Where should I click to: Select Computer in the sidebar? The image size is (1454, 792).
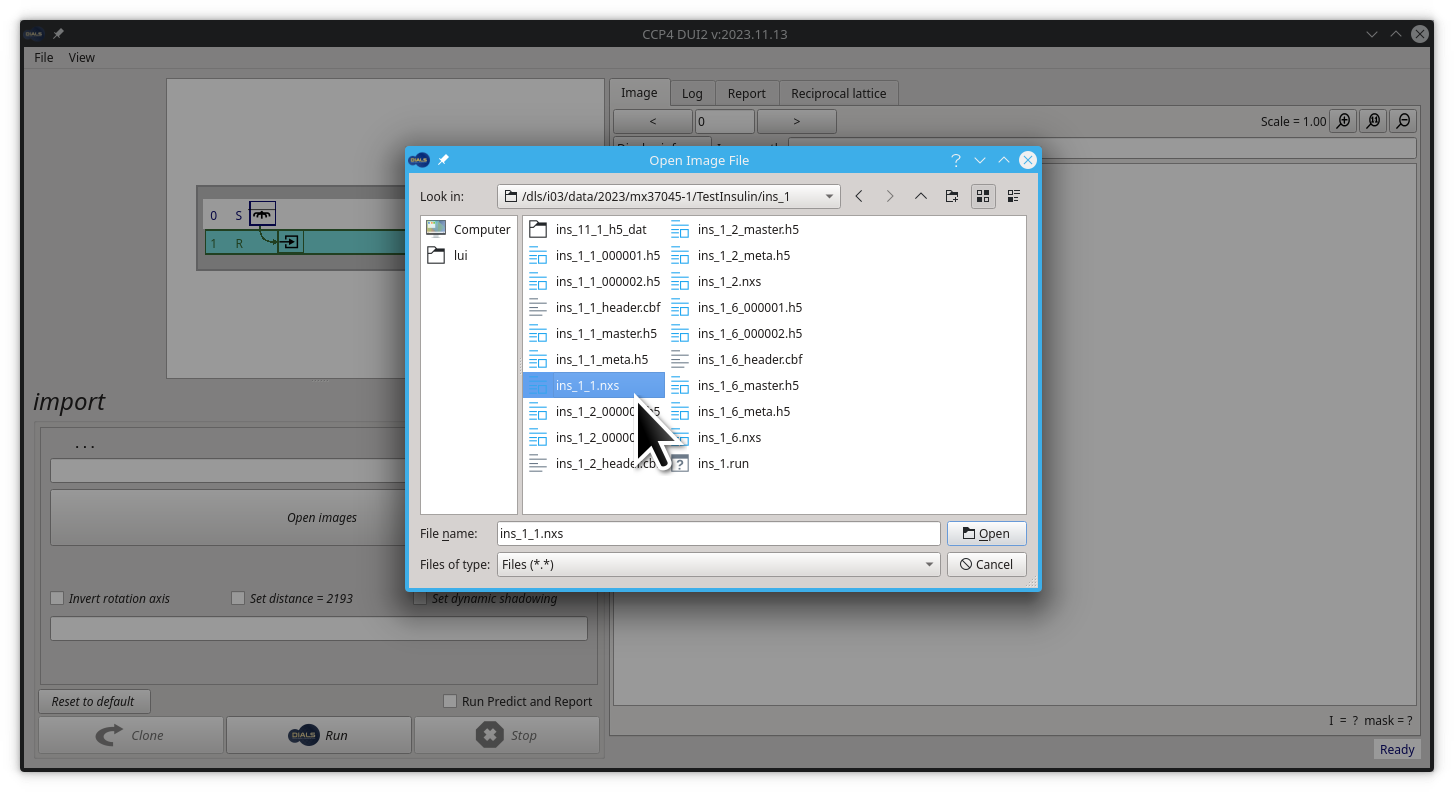[x=469, y=230]
